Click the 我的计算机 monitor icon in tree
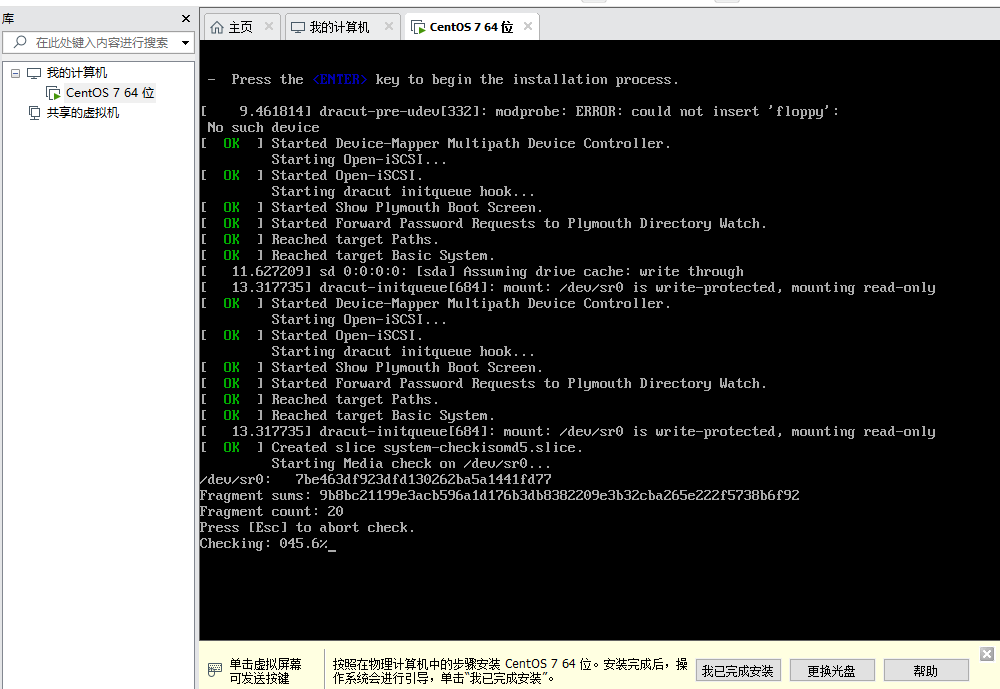The width and height of the screenshot is (1000, 689). click(x=34, y=73)
